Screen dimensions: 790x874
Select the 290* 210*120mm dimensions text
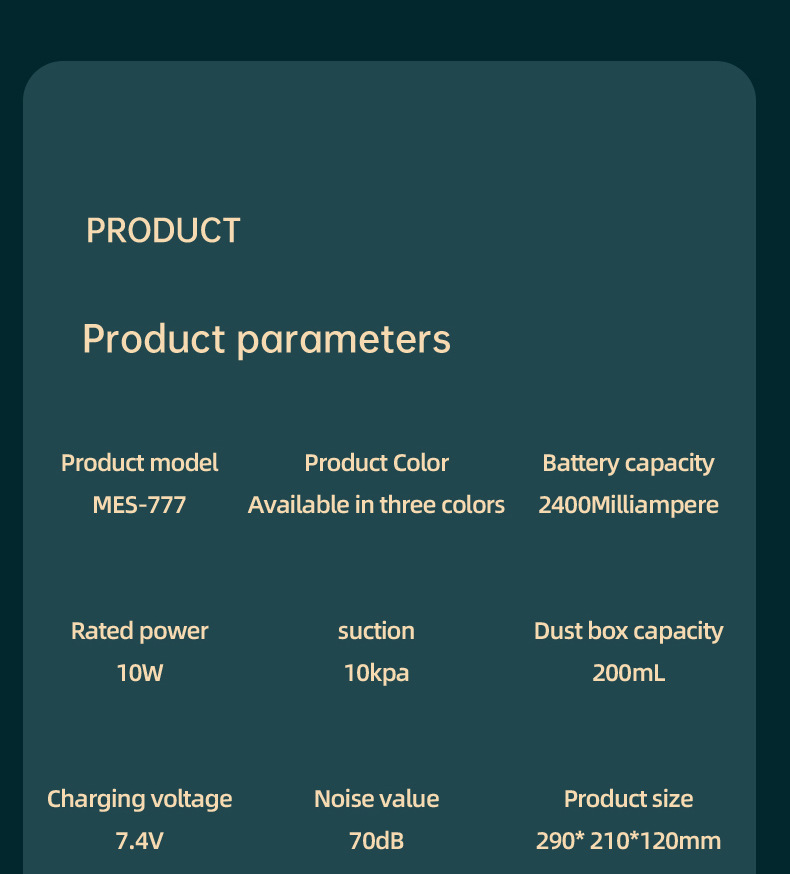628,841
